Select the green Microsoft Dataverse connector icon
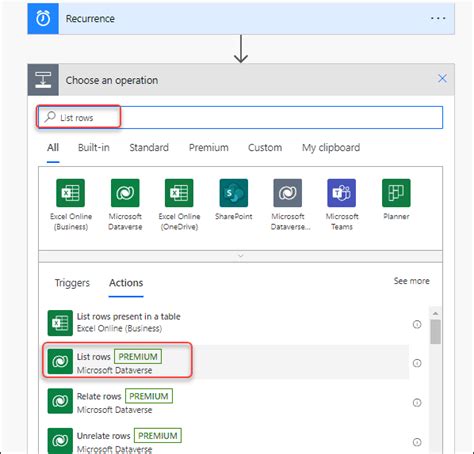 (x=125, y=193)
